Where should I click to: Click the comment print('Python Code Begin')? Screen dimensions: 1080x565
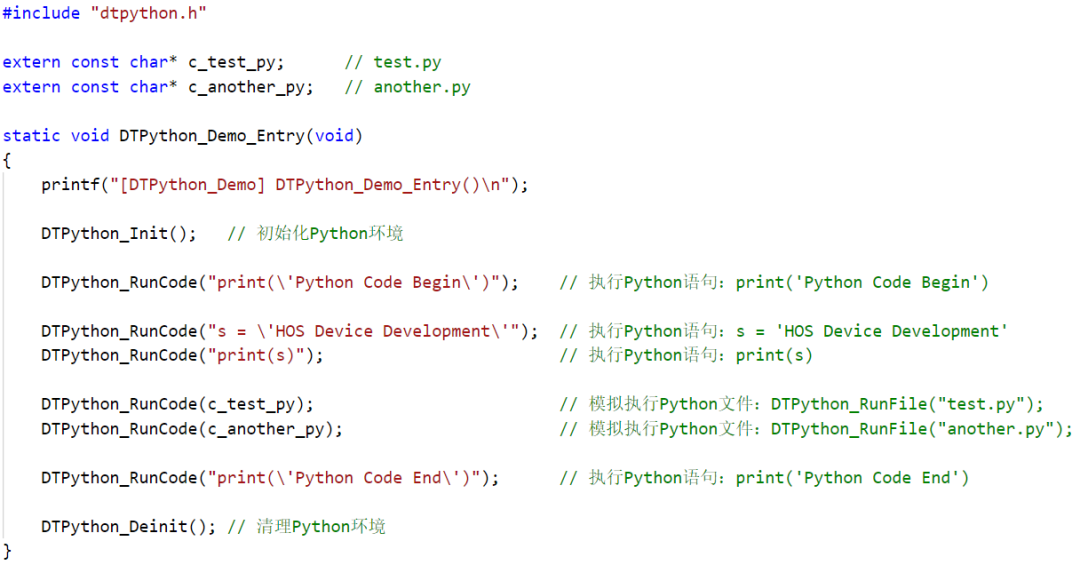click(x=774, y=282)
